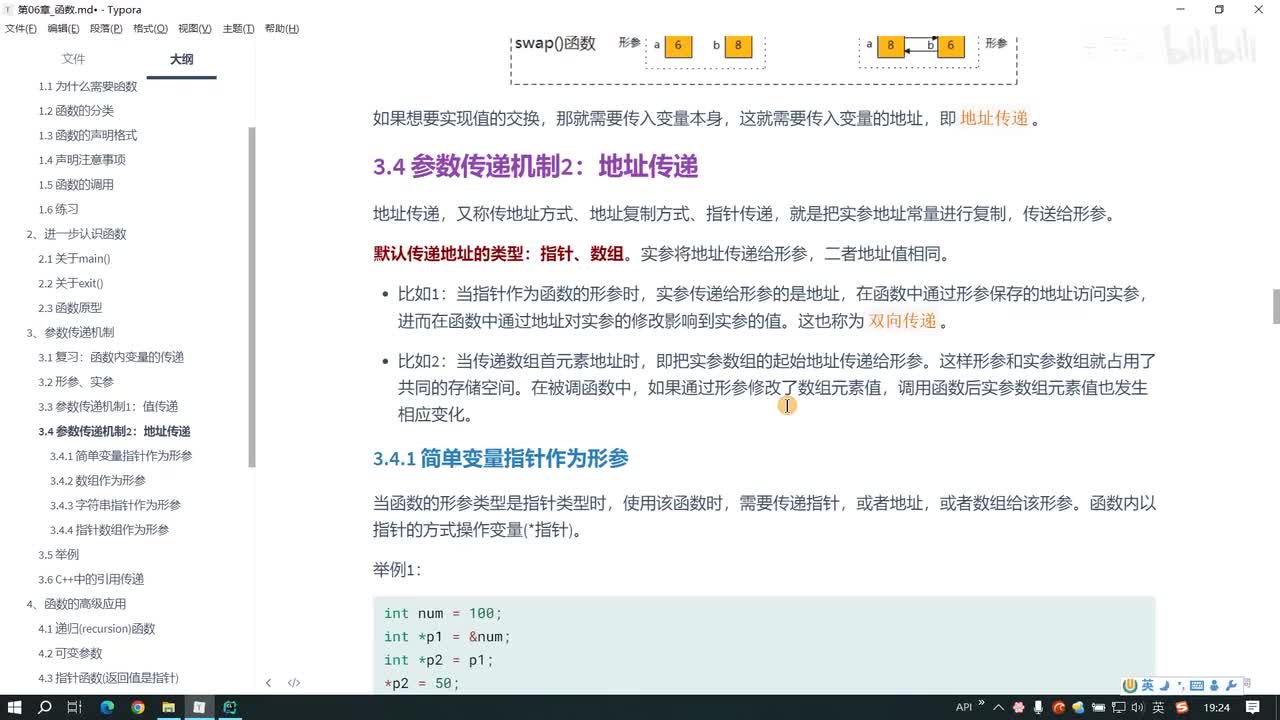Open the IME toolbar soft keyboard icon
This screenshot has width=1280, height=720.
(x=1197, y=685)
